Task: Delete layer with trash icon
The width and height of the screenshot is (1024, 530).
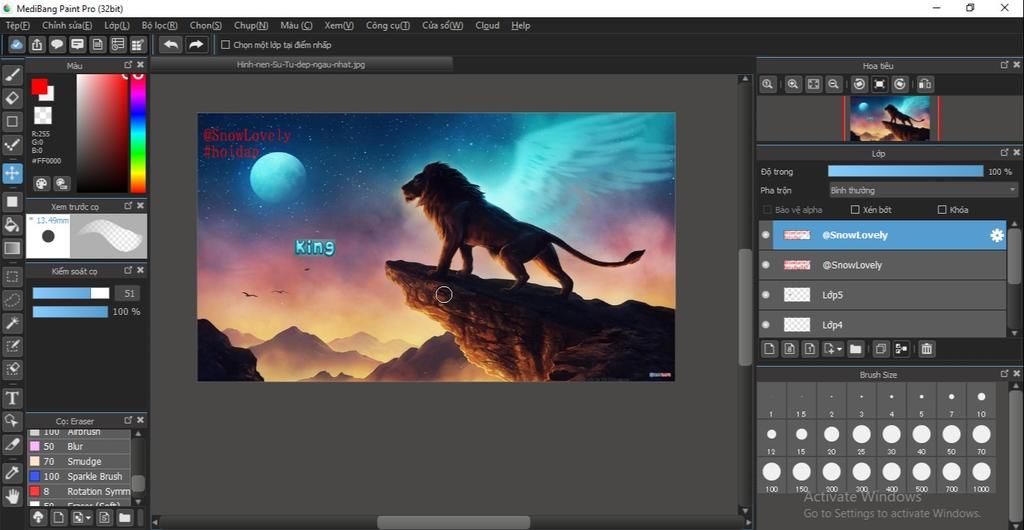Action: coord(926,349)
